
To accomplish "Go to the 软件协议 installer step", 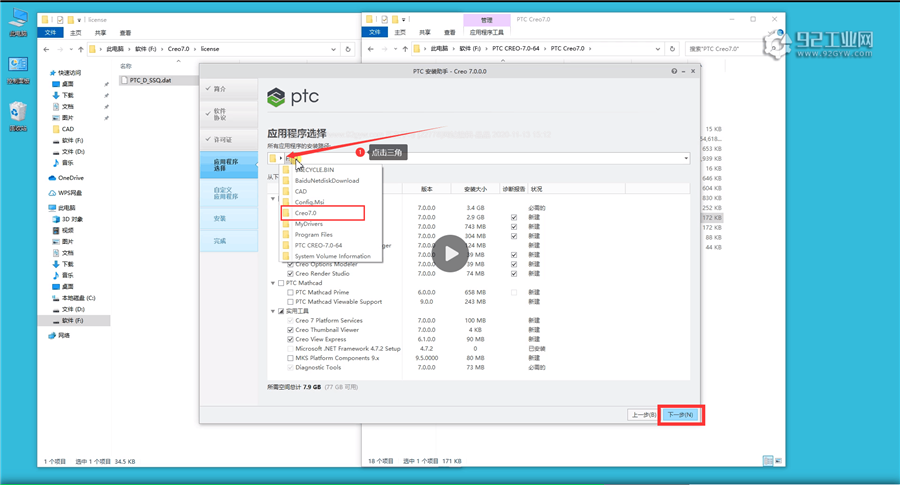I will 229,114.
